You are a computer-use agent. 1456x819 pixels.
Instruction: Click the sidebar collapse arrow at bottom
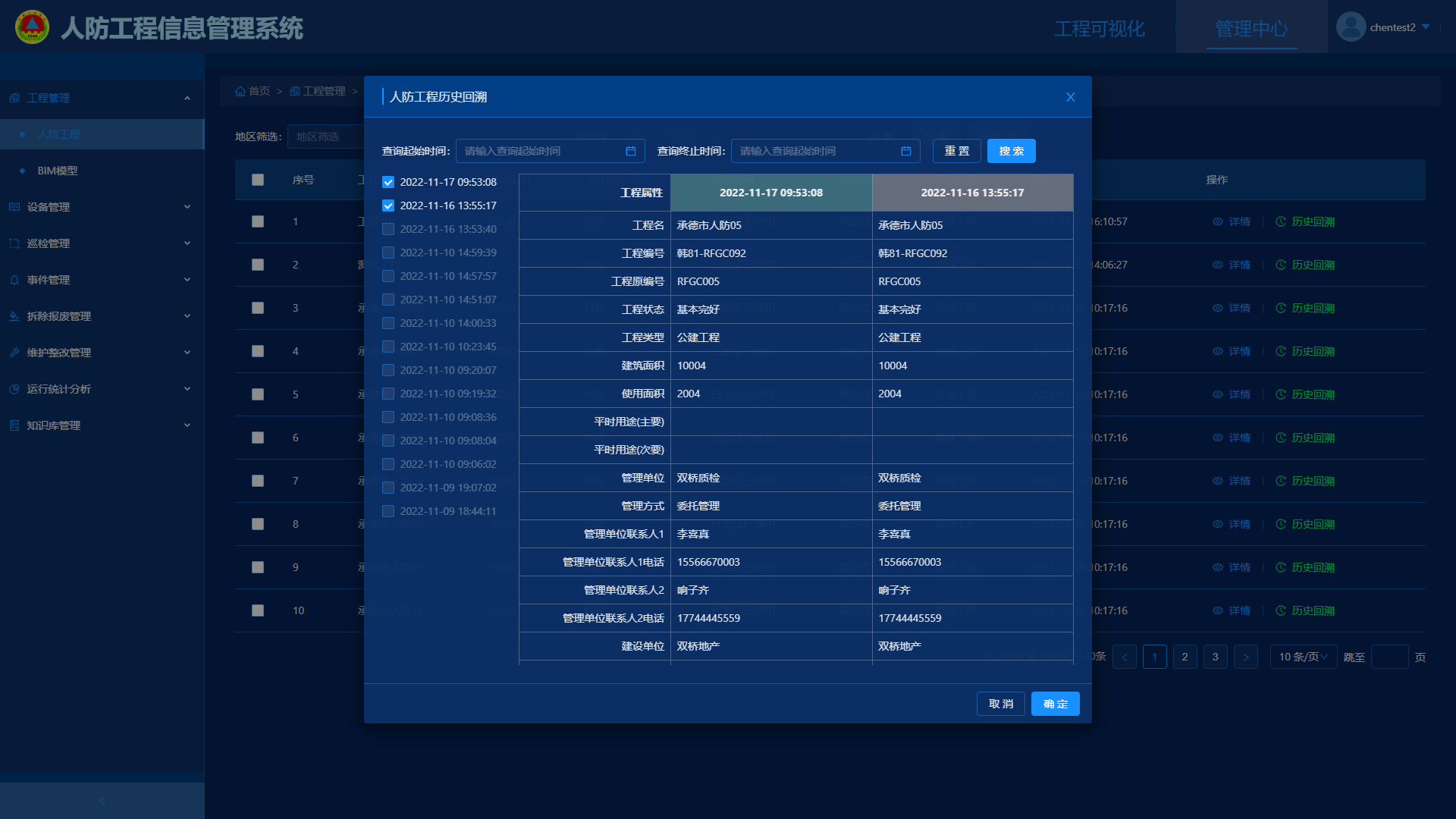[102, 801]
